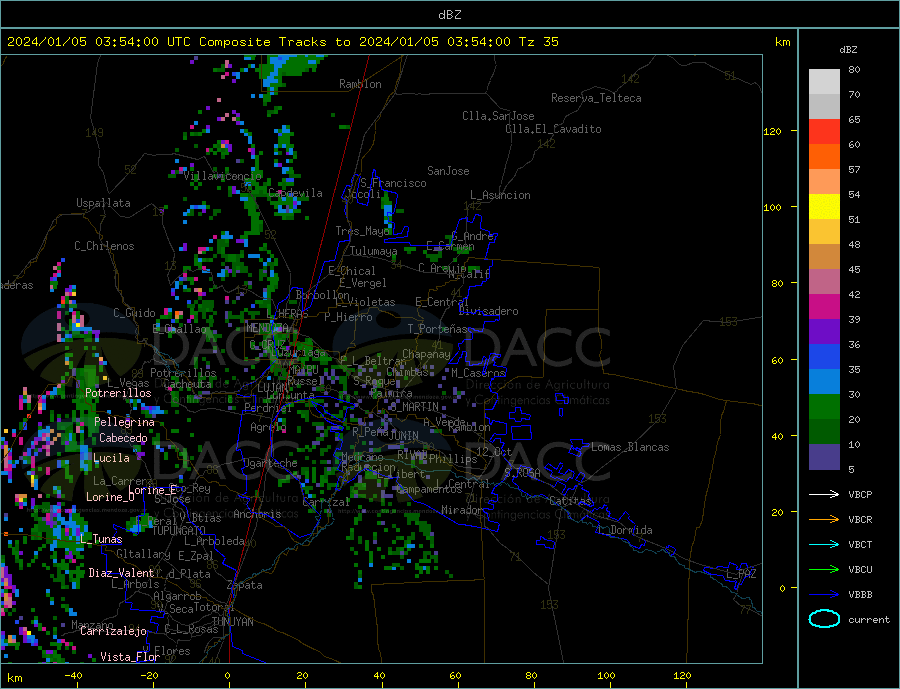Select the slate 5-10 dBZ swatch

(824, 456)
